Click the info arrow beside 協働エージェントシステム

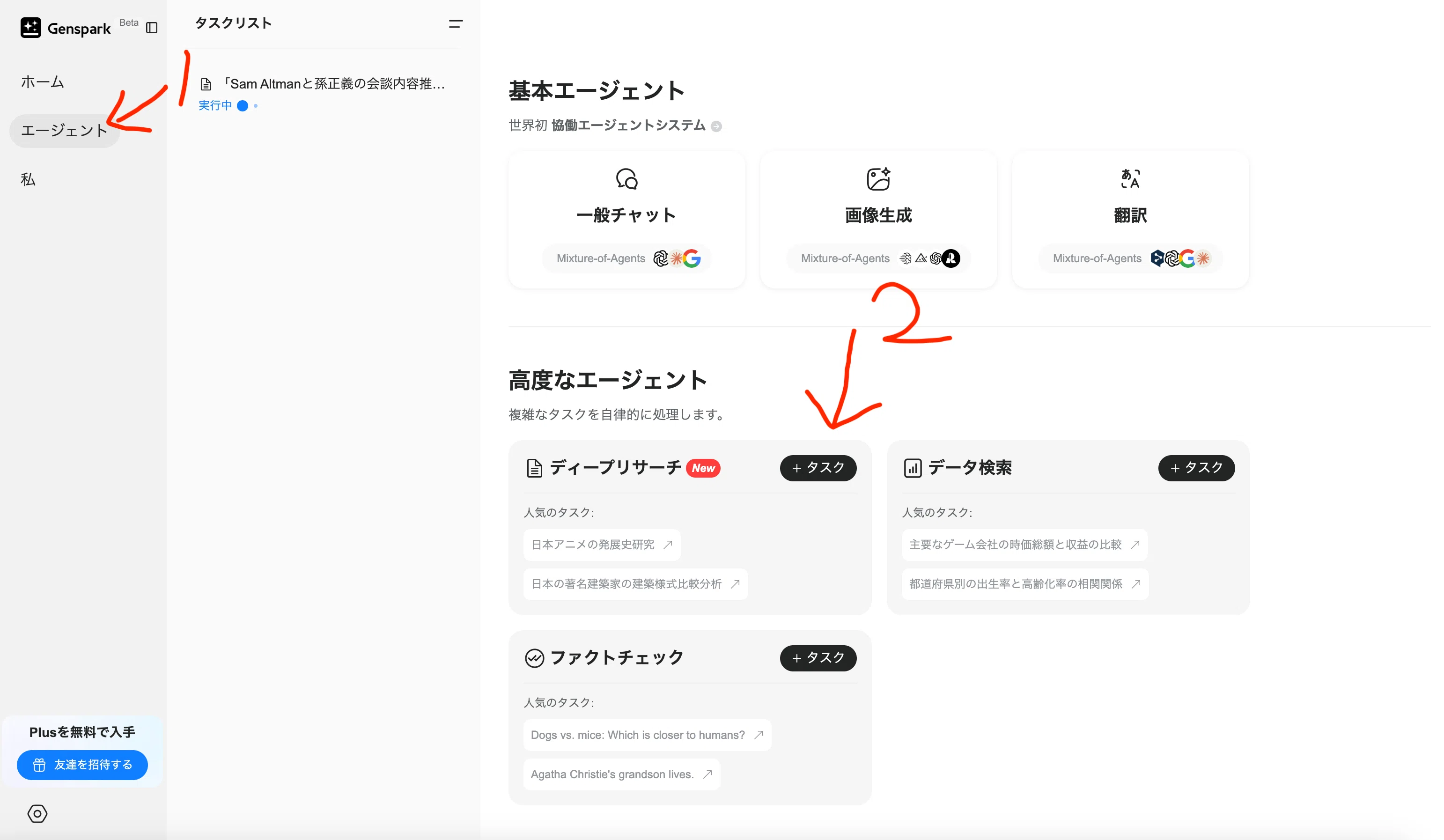pyautogui.click(x=716, y=126)
